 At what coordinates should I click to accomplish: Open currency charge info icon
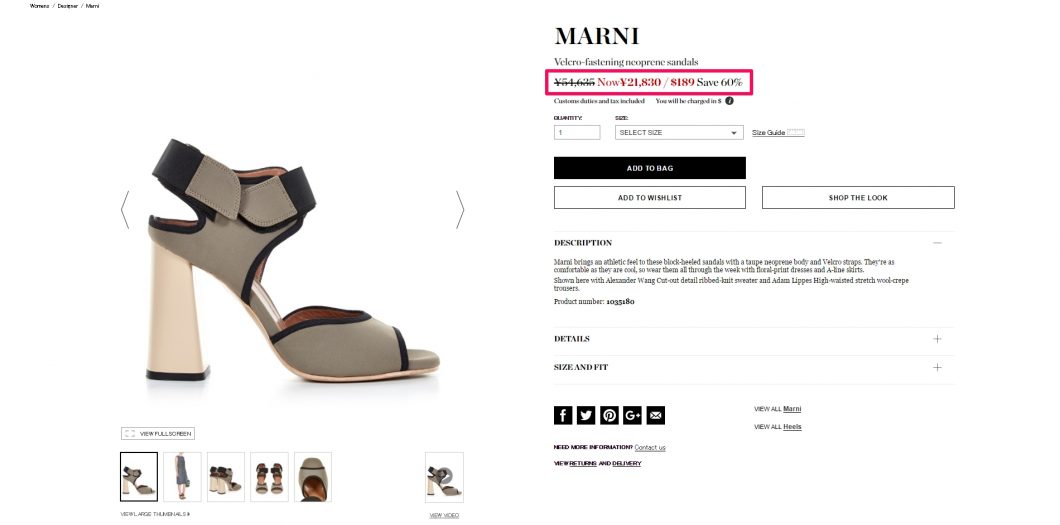[729, 101]
